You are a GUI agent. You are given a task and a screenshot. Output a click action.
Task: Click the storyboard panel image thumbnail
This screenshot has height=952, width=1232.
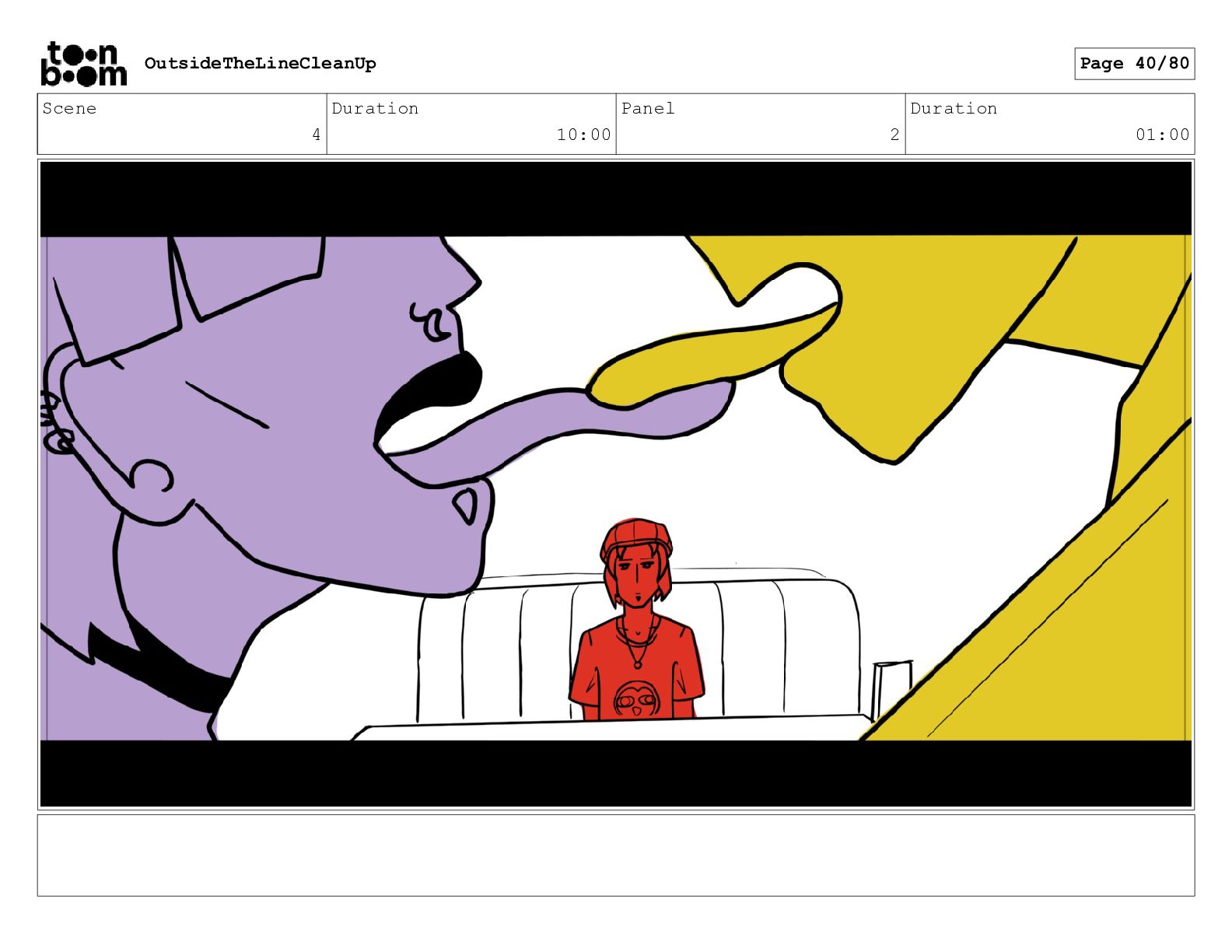point(616,485)
